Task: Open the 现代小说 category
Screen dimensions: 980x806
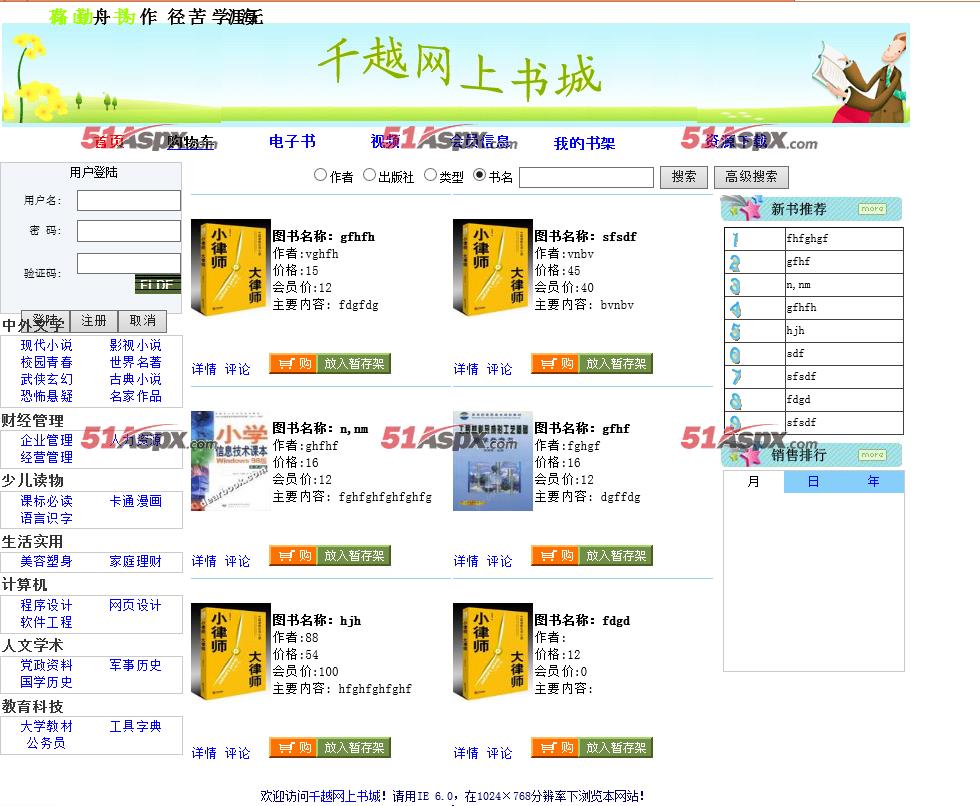Action: [x=46, y=345]
